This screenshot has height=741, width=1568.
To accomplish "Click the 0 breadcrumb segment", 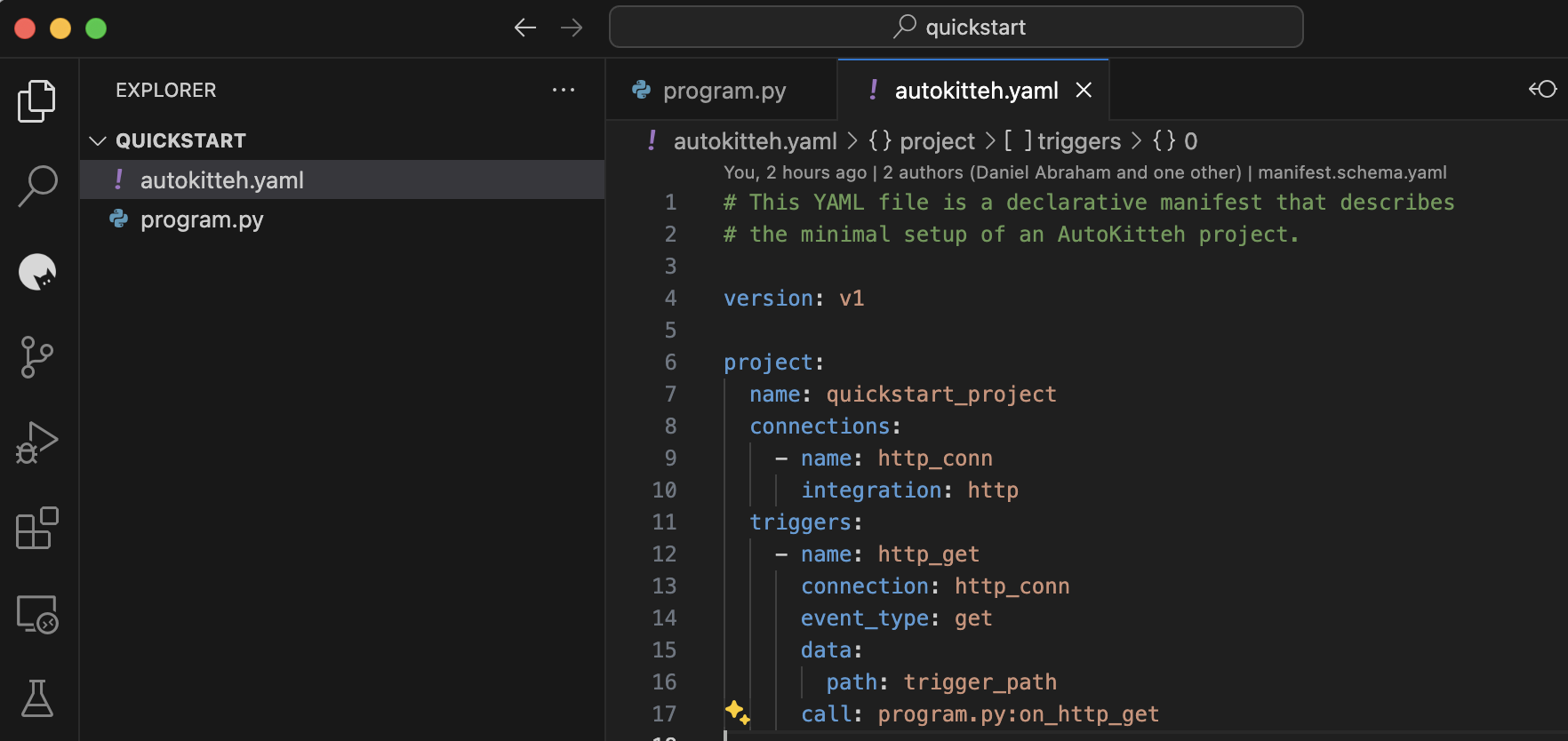I will [1190, 141].
